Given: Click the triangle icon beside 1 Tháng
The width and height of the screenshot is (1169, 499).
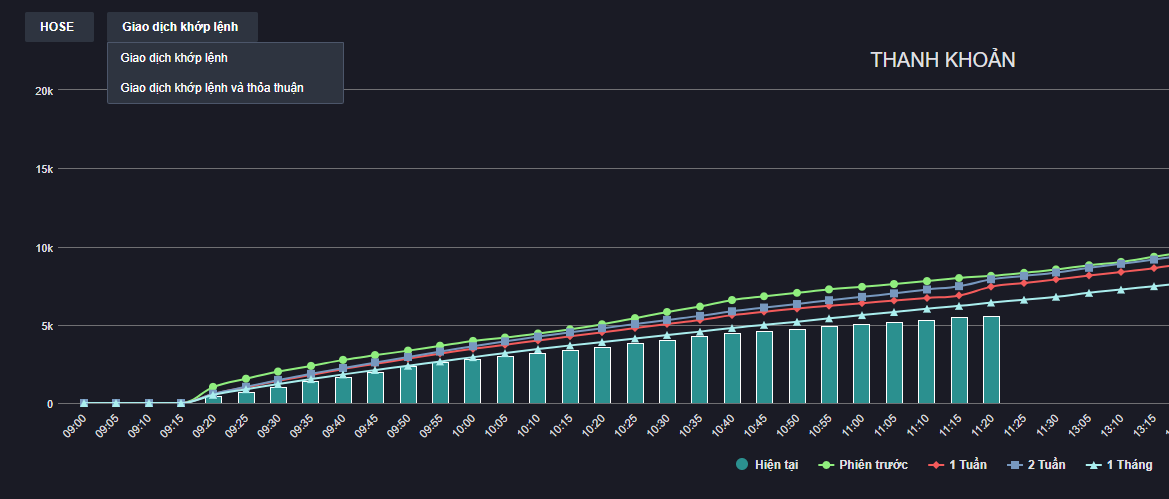Looking at the screenshot, I should click(1093, 465).
